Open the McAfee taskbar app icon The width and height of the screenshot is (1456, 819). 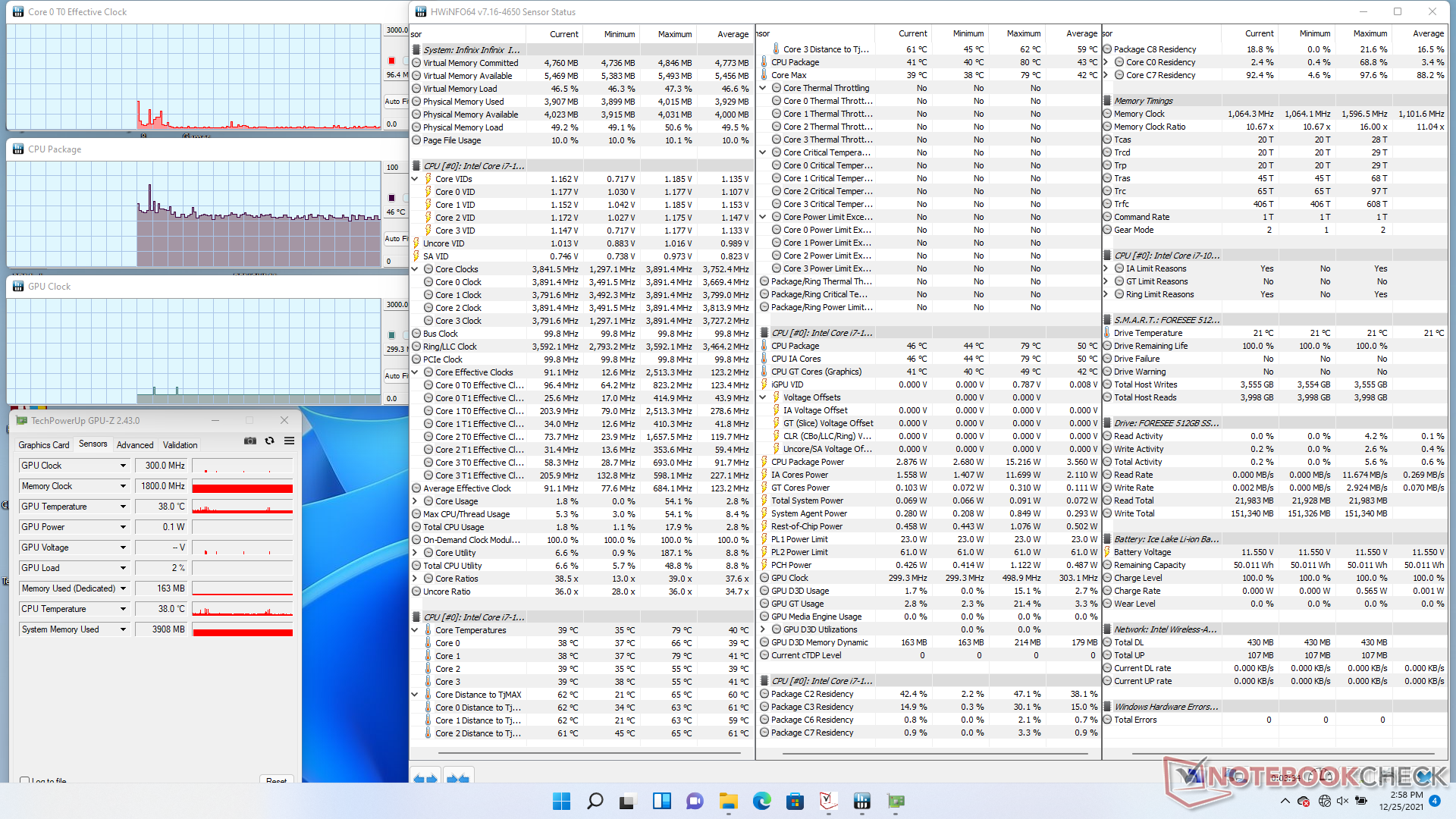click(828, 801)
